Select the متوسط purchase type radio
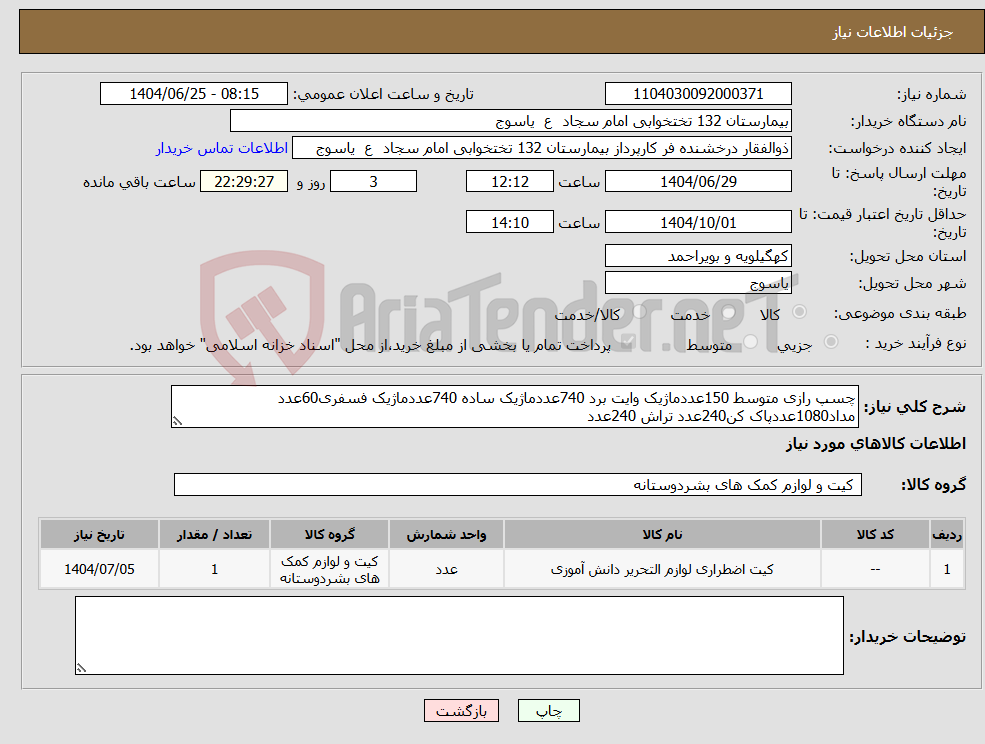Viewport: 985px width, 744px height. point(750,340)
